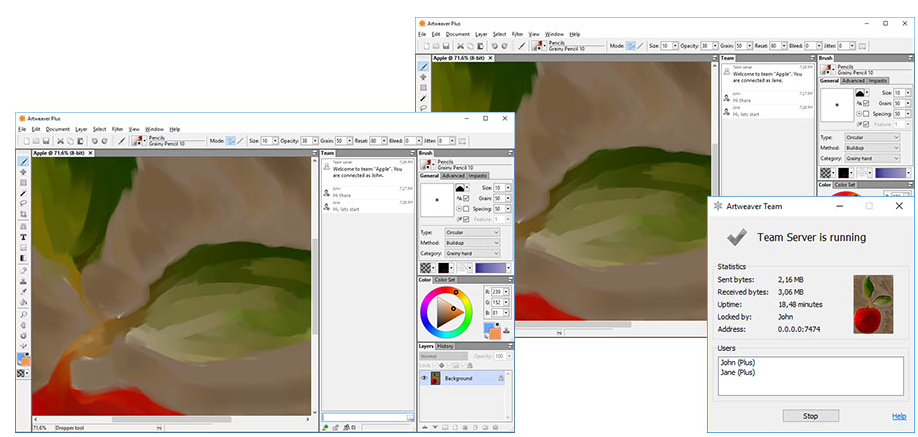Image resolution: width=918 pixels, height=437 pixels.
Task: Open Category dropdown showing Grainy hard, front window
Action: point(472,253)
